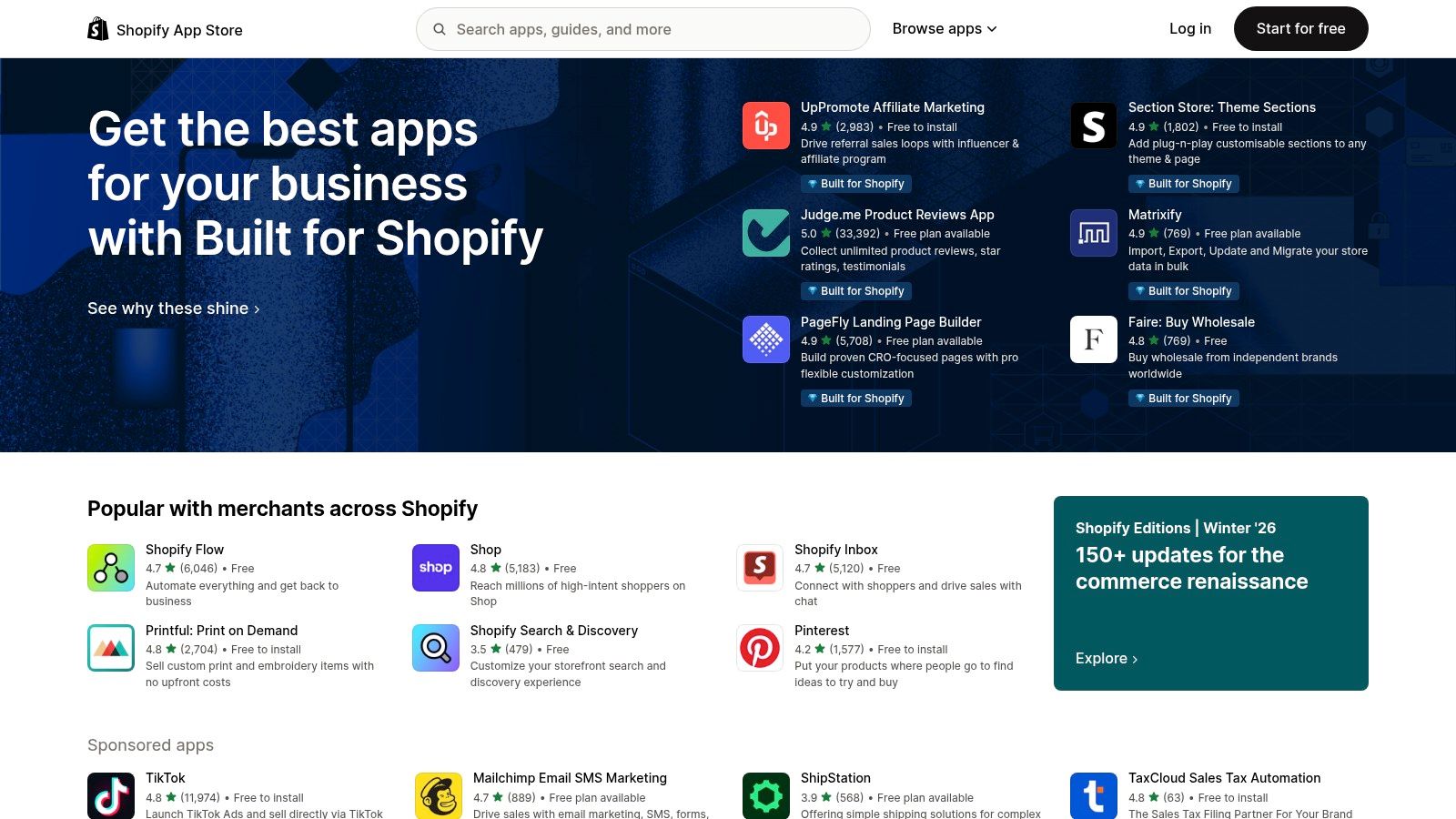Click the PageFly Landing Page Builder icon

765,339
